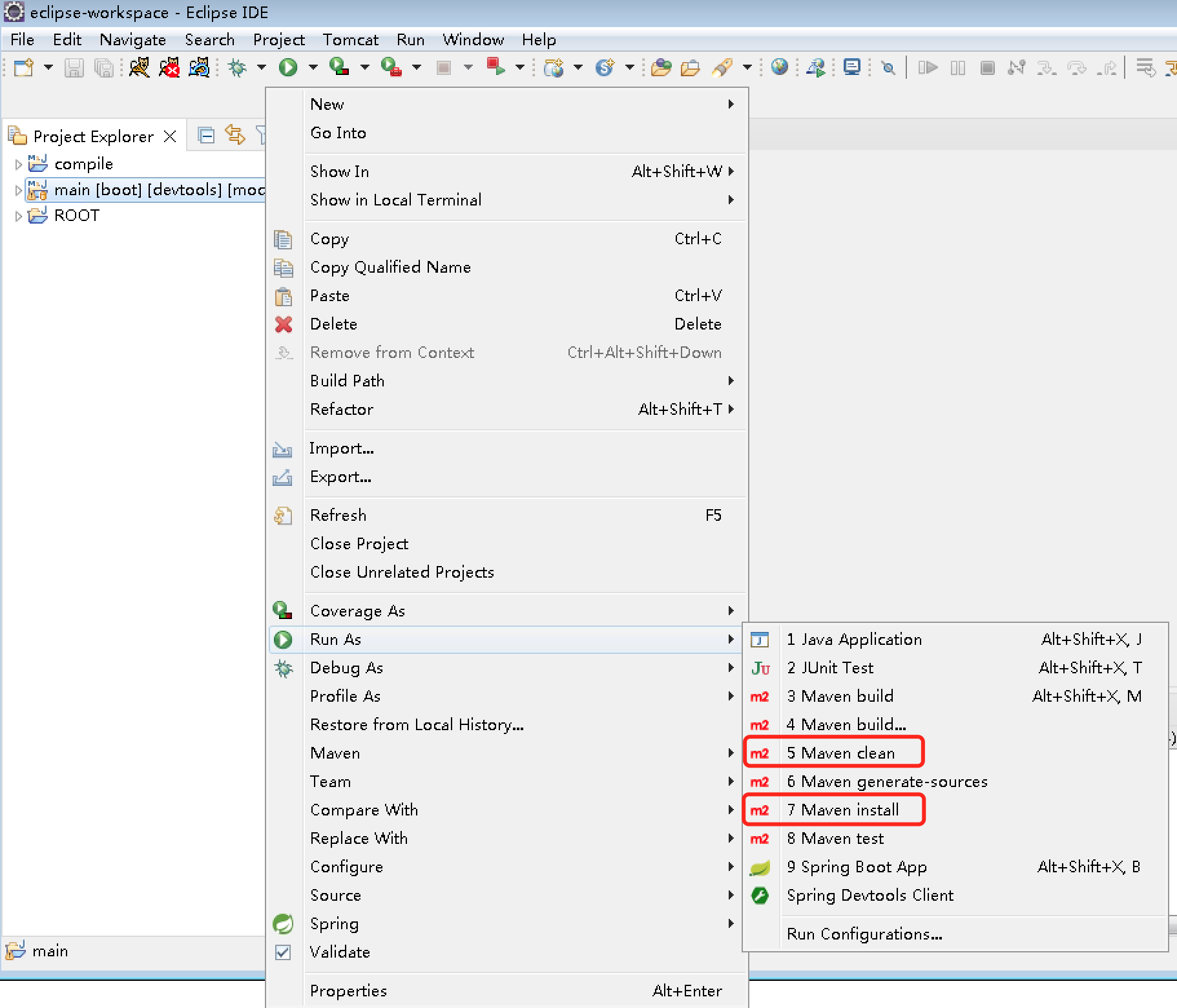Close the Project Explorer tab
Screen dimensions: 1177x1008
170,136
